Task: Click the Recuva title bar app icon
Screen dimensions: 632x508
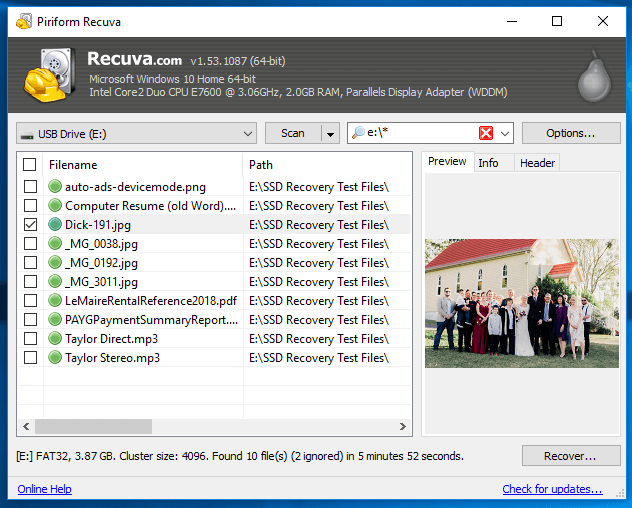Action: pos(24,21)
